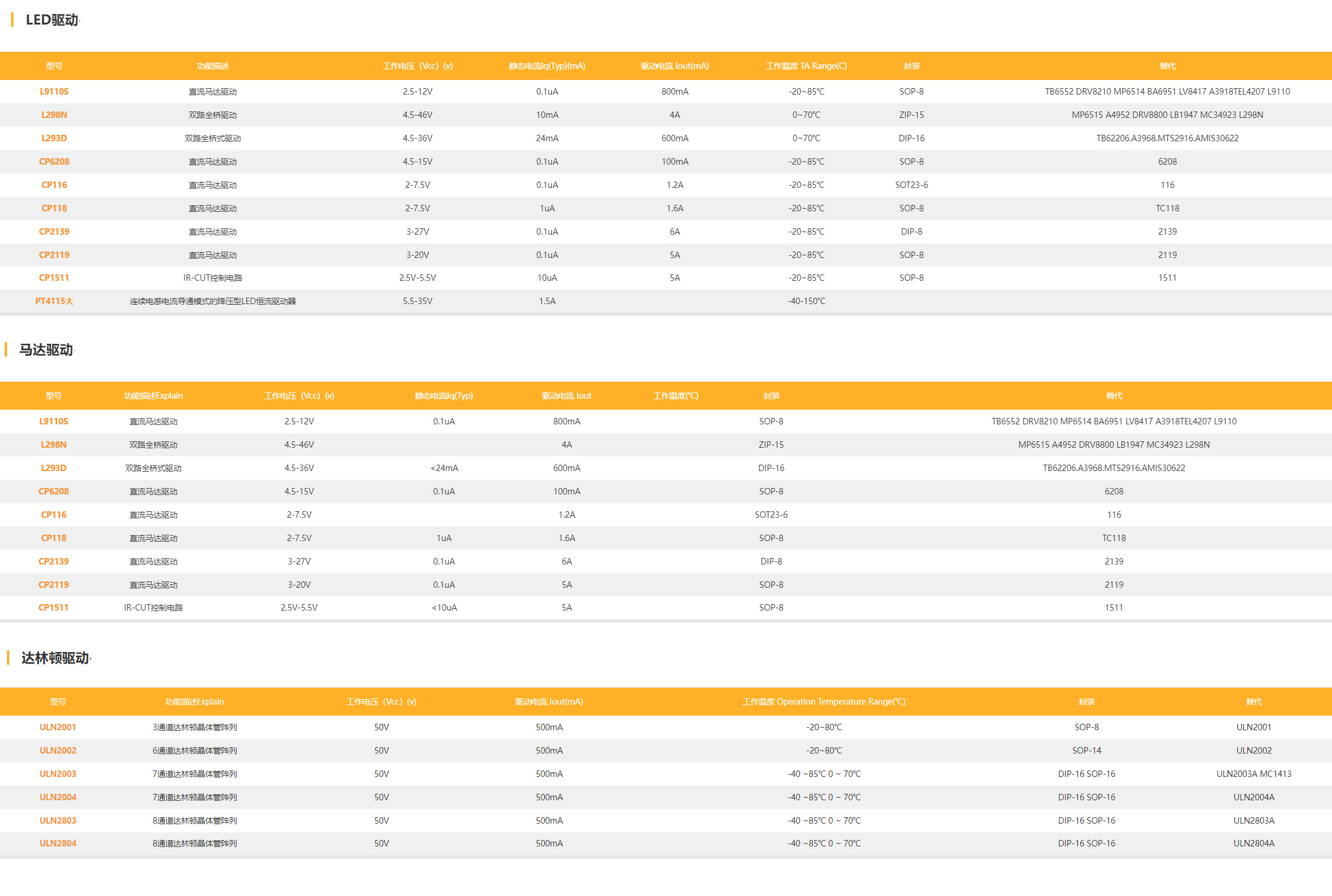Click CP118 in the 马达驱动 table
The image size is (1332, 896).
(x=54, y=538)
